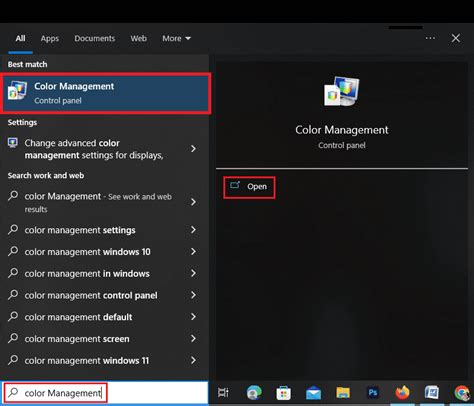474x406 pixels.
Task: Expand 'color management windows 10' arrow
Action: [x=193, y=251]
